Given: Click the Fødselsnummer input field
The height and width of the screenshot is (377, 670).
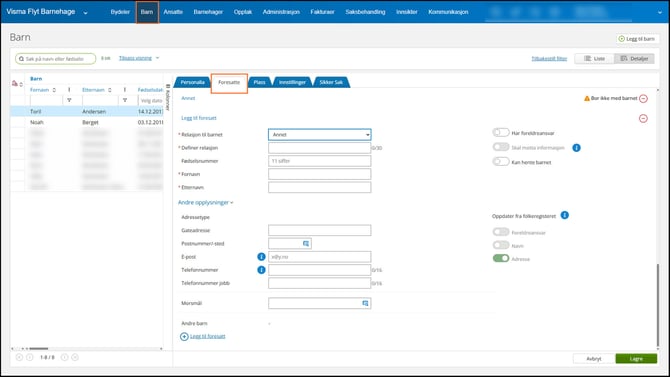Looking at the screenshot, I should 320,161.
